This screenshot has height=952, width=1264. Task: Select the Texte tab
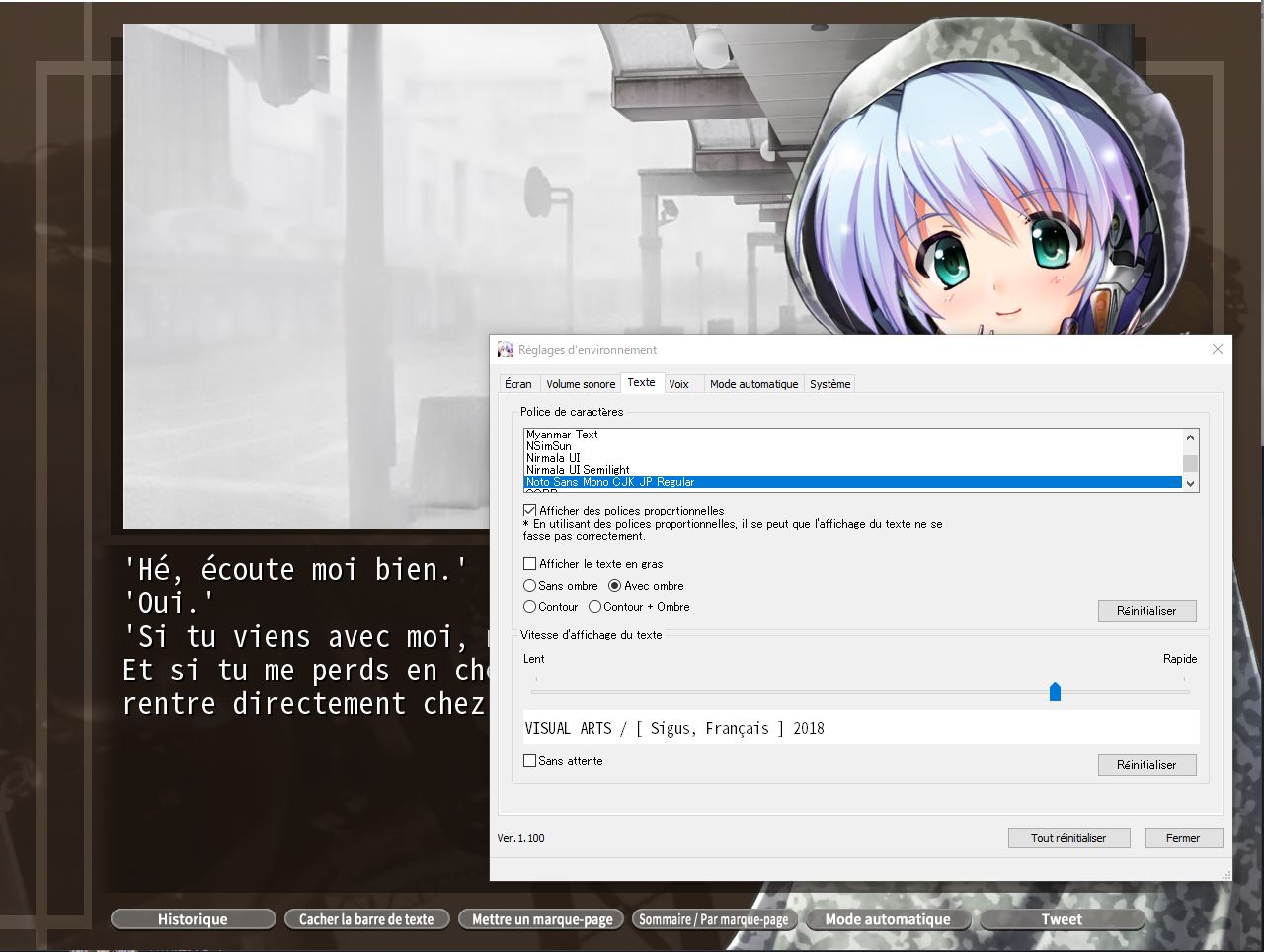pos(641,382)
